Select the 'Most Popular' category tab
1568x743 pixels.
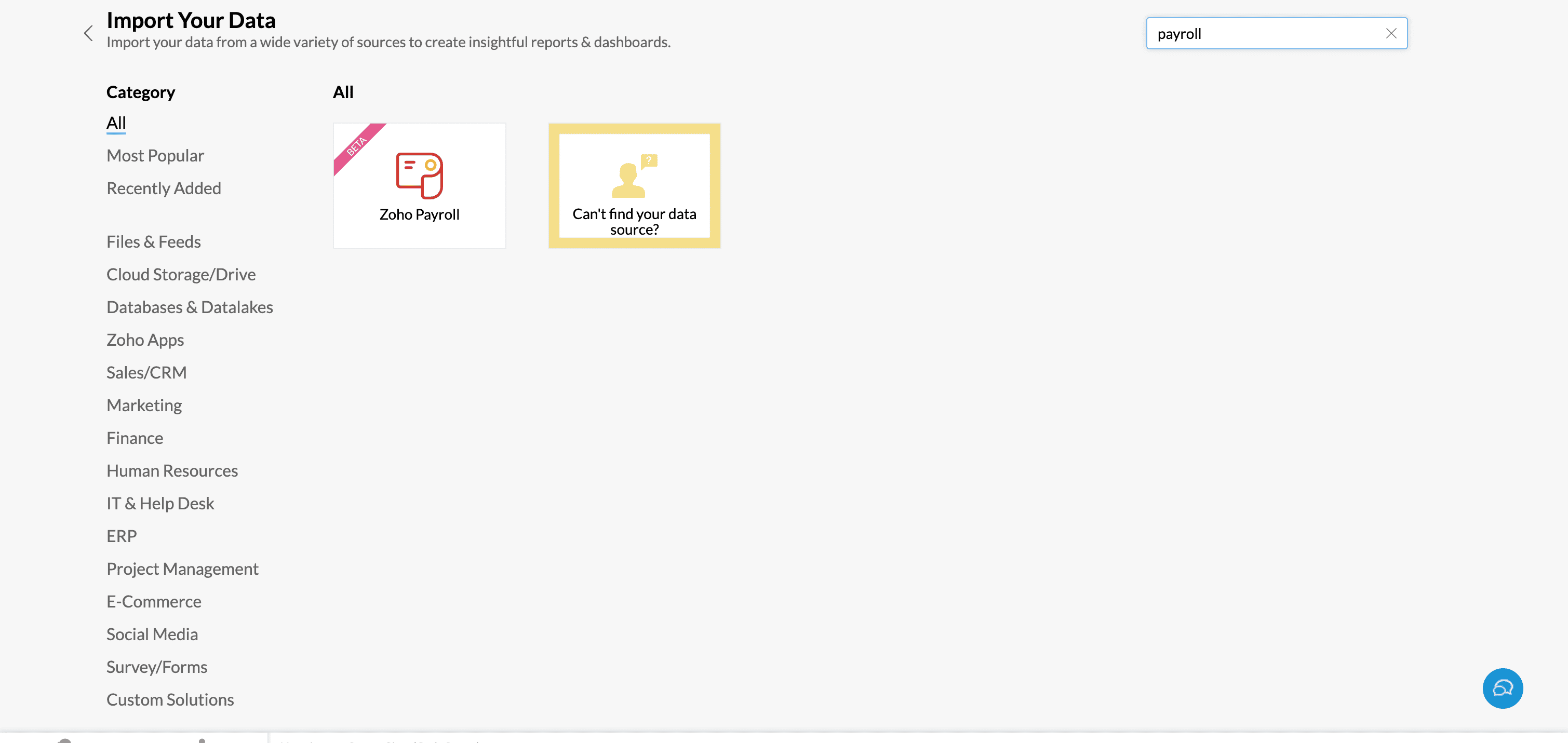click(x=155, y=155)
